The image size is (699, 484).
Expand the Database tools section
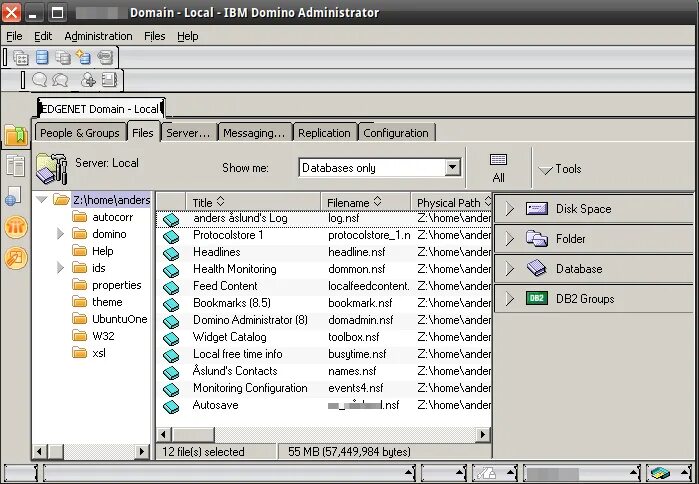510,269
